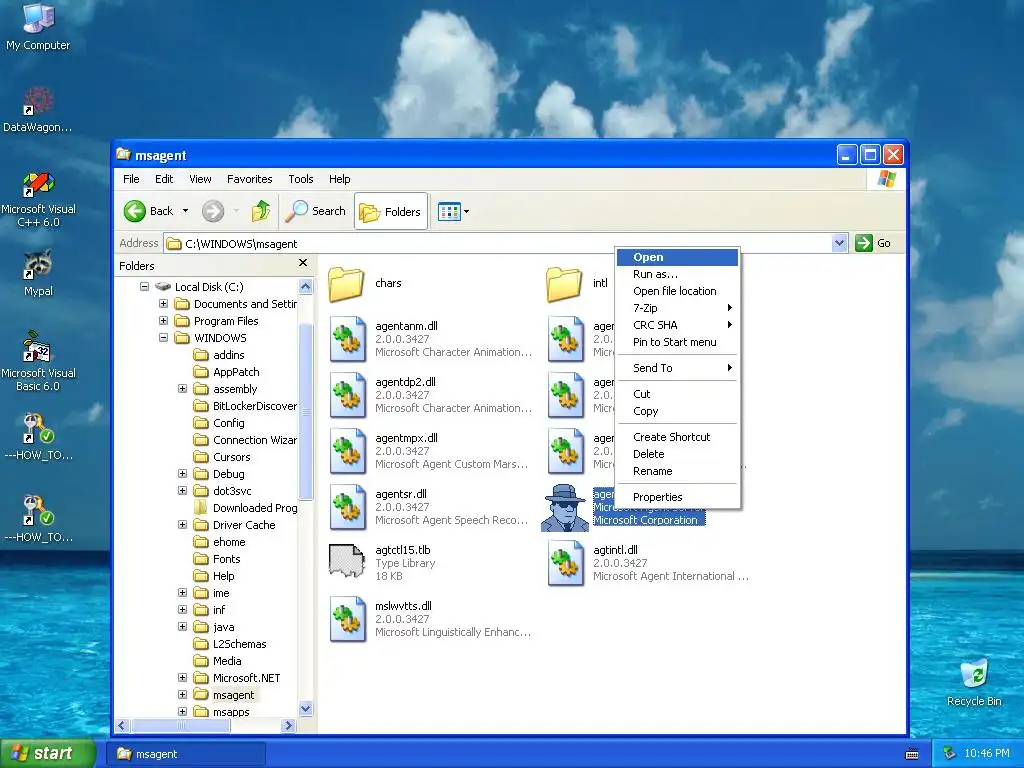1024x768 pixels.
Task: Choose Pin to Start menu
Action: point(677,342)
